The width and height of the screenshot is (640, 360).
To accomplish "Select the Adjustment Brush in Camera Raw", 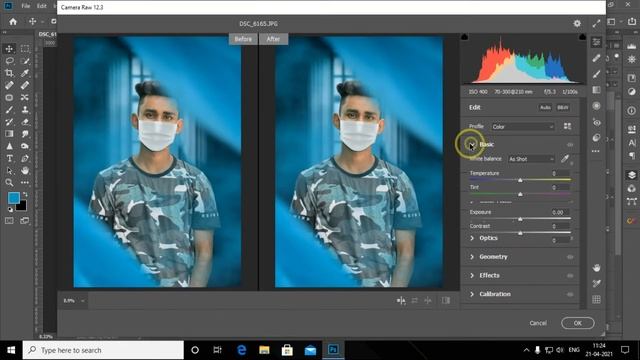I will 596,74.
